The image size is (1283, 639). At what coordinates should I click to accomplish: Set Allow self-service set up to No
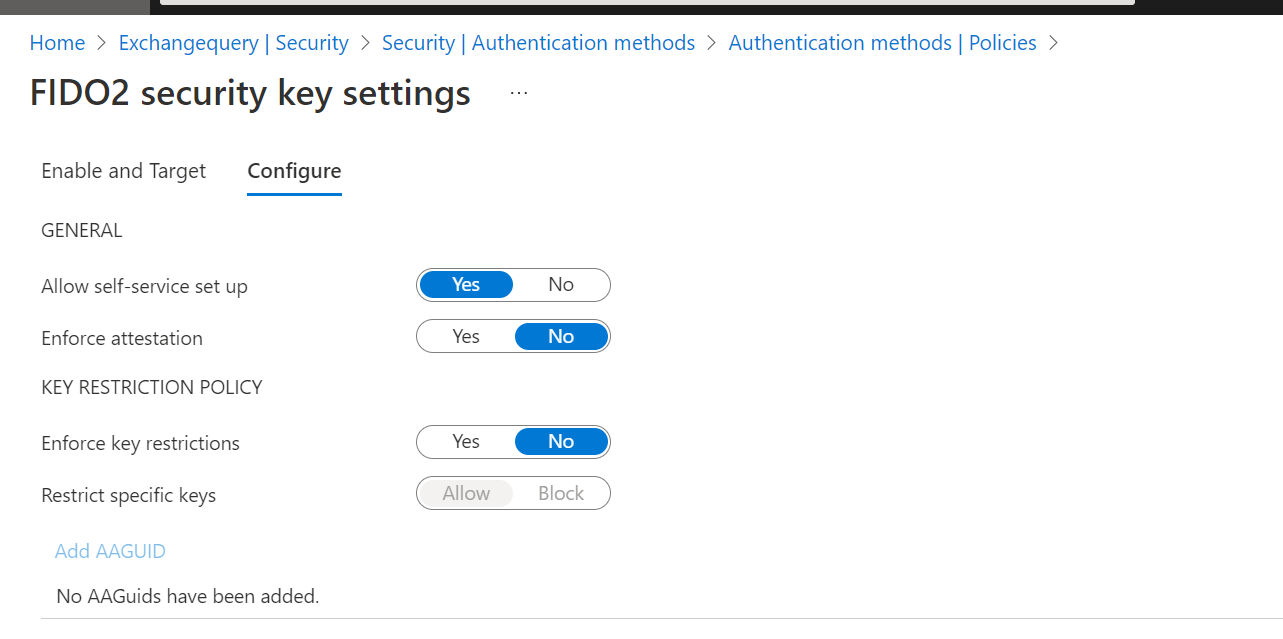(561, 285)
